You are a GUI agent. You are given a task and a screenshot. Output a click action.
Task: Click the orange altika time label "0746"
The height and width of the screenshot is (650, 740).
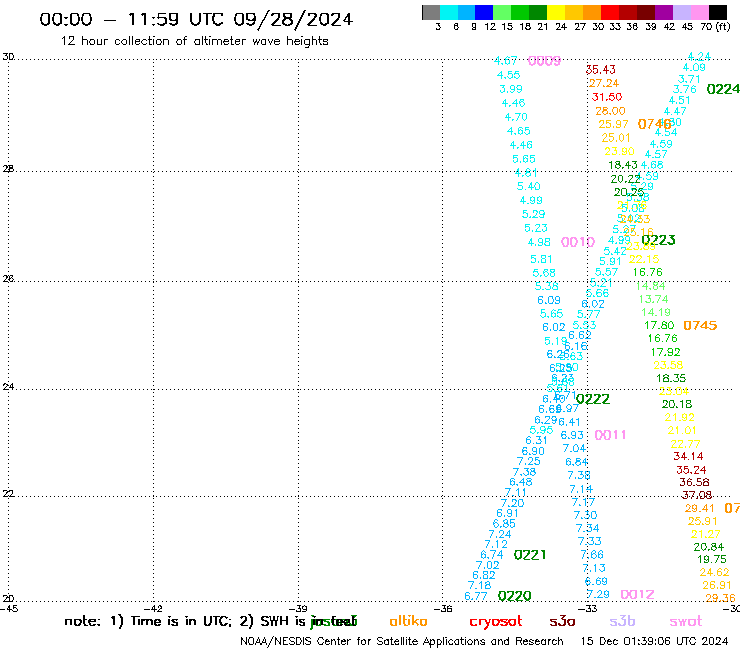point(654,124)
